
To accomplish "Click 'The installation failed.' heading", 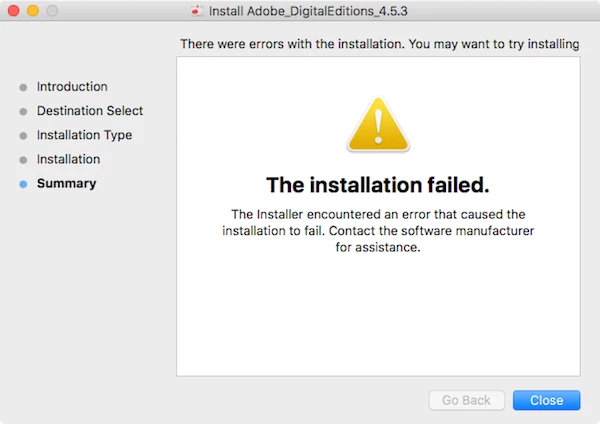I will click(x=378, y=185).
